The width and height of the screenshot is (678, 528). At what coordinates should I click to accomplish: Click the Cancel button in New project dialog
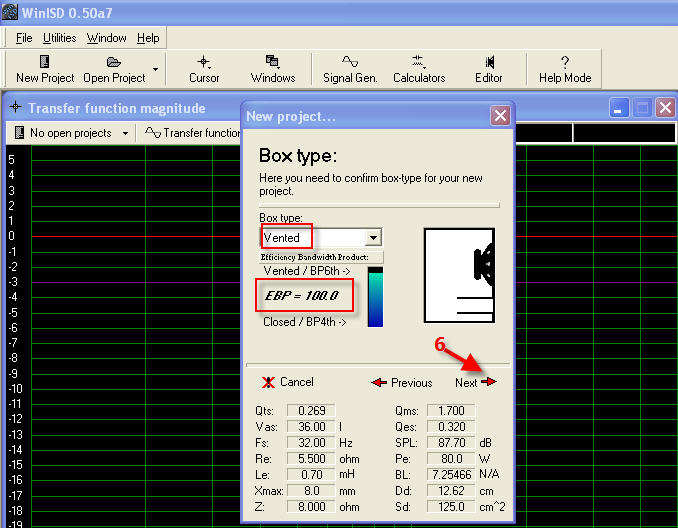(x=287, y=382)
